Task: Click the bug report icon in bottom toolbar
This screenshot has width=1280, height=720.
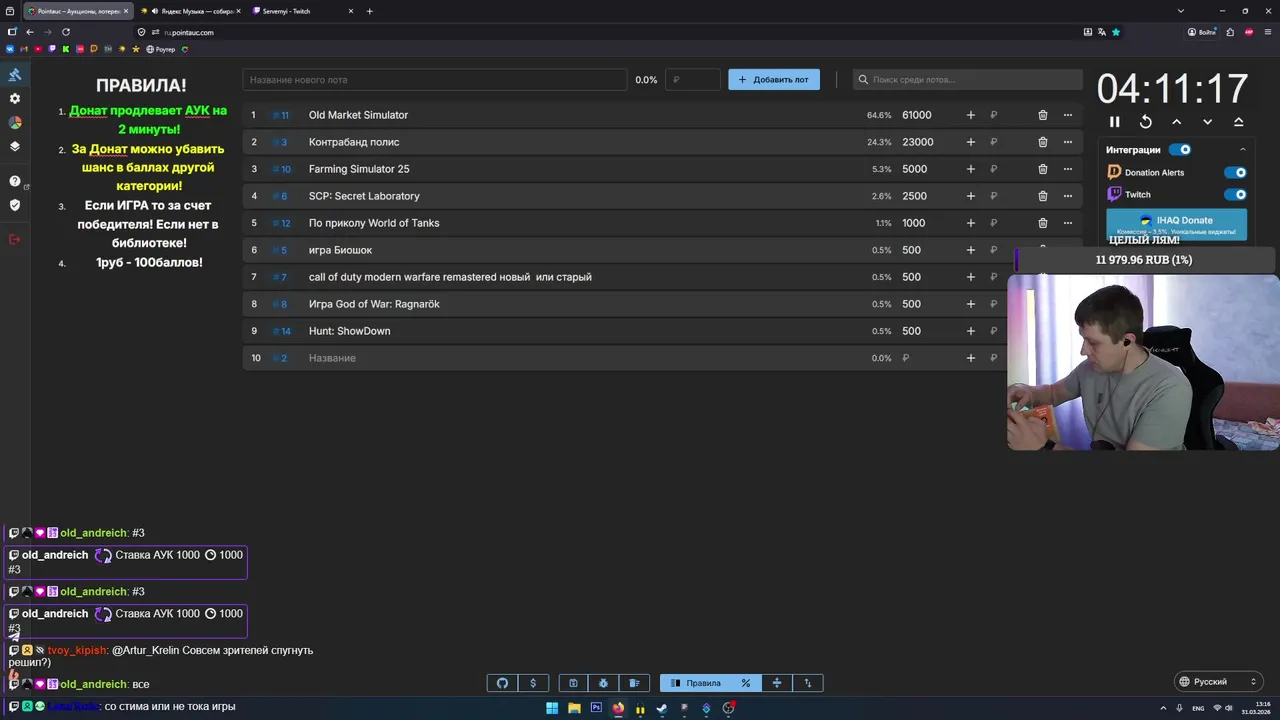Action: (604, 683)
